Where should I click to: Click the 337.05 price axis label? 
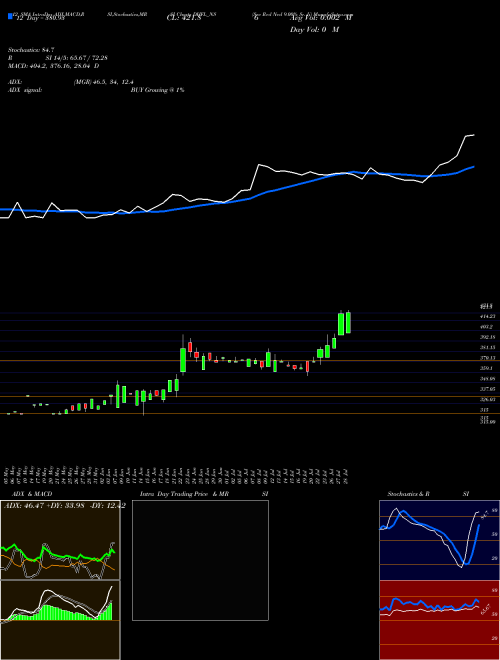pos(488,389)
